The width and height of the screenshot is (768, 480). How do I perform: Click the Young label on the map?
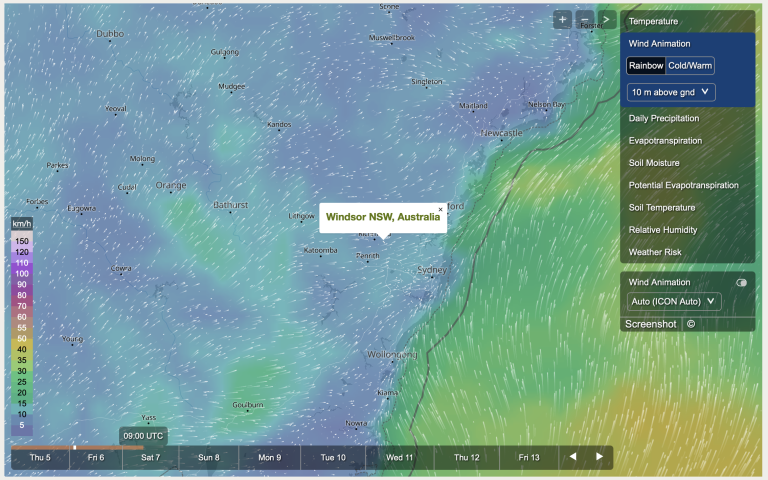pyautogui.click(x=72, y=339)
